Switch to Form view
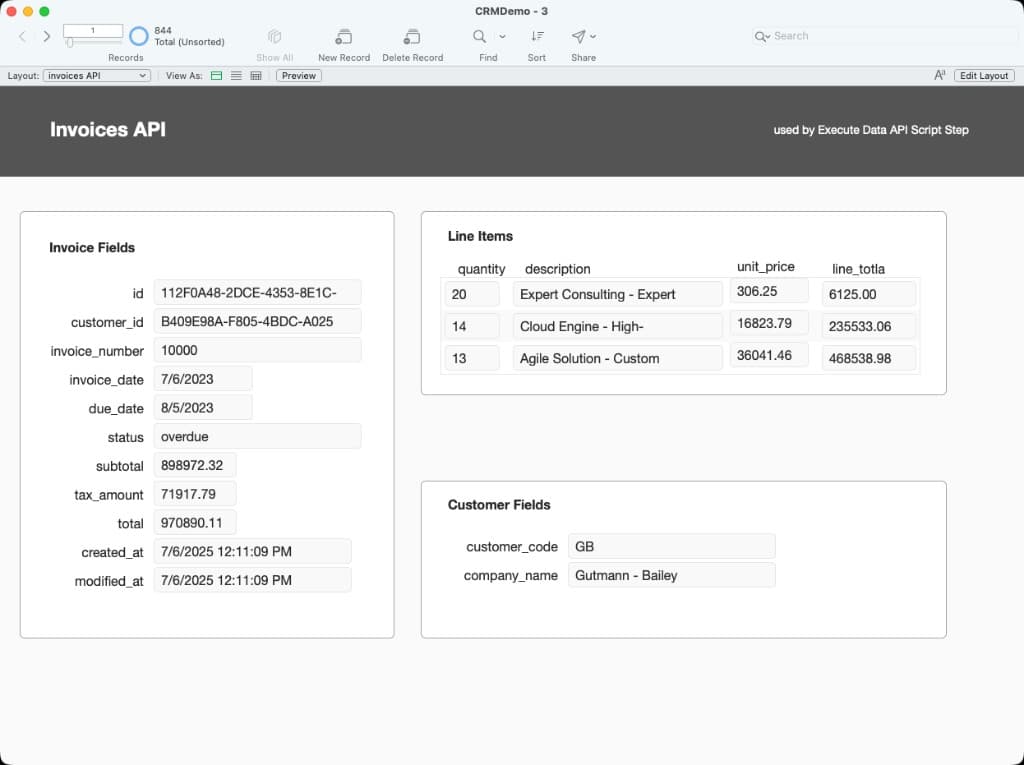 pos(216,76)
